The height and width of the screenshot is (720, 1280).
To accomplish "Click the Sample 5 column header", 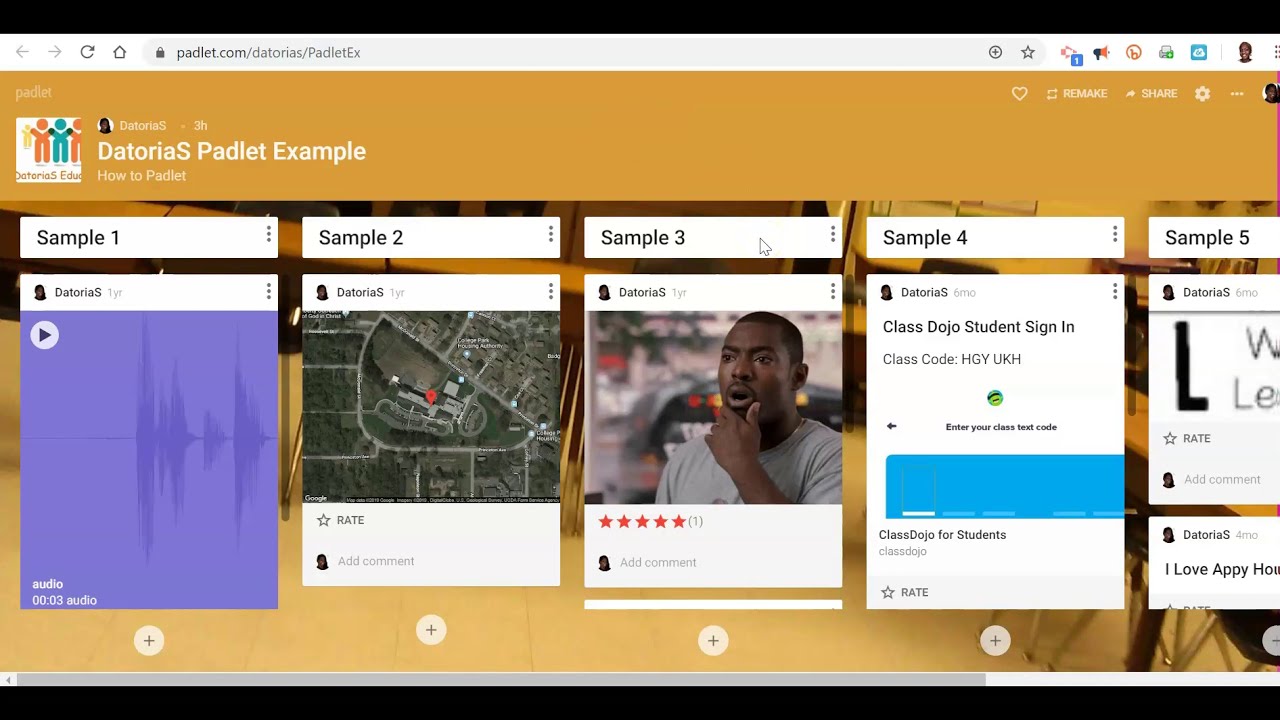I will (1214, 237).
